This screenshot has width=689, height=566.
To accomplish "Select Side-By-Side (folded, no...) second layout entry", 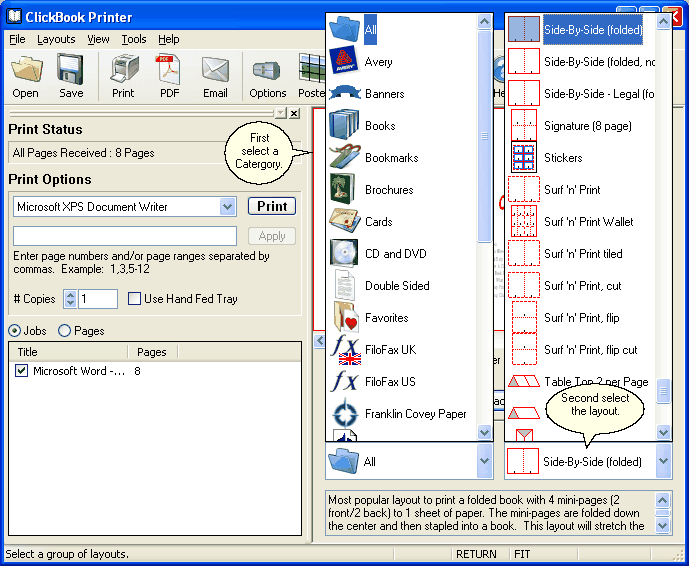I will point(581,61).
